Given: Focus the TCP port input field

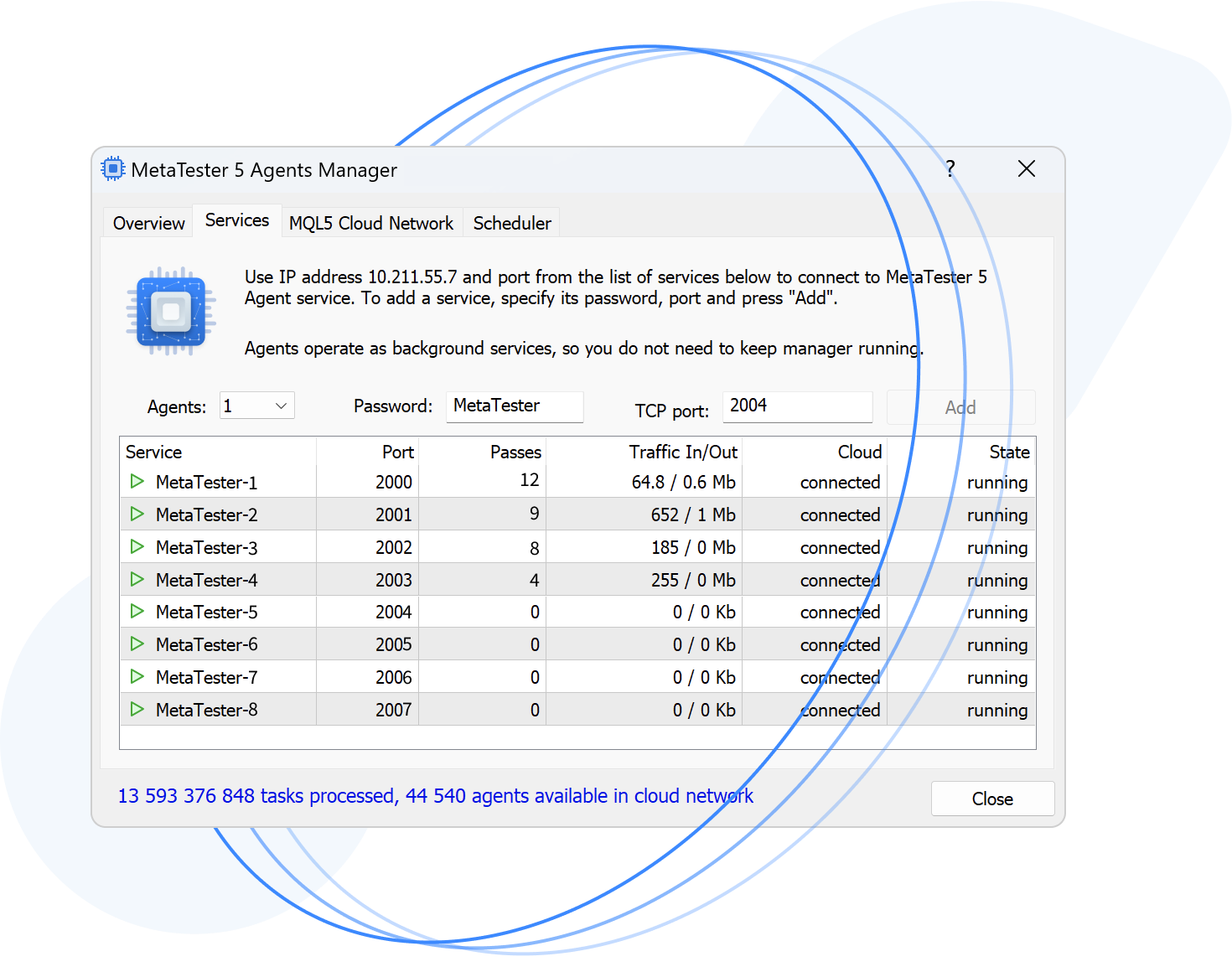Looking at the screenshot, I should click(x=797, y=406).
